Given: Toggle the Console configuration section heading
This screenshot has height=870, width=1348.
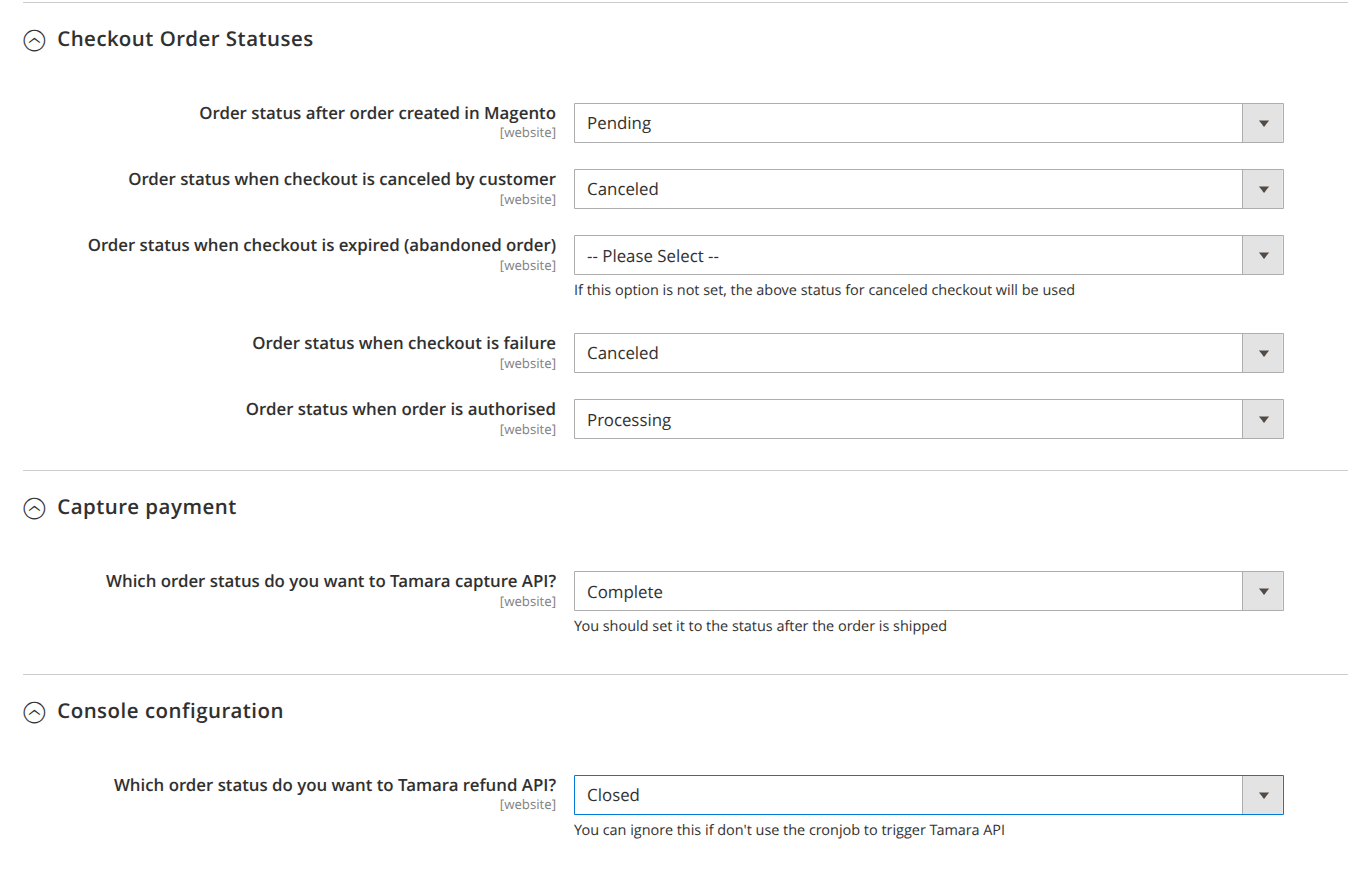Looking at the screenshot, I should (170, 711).
